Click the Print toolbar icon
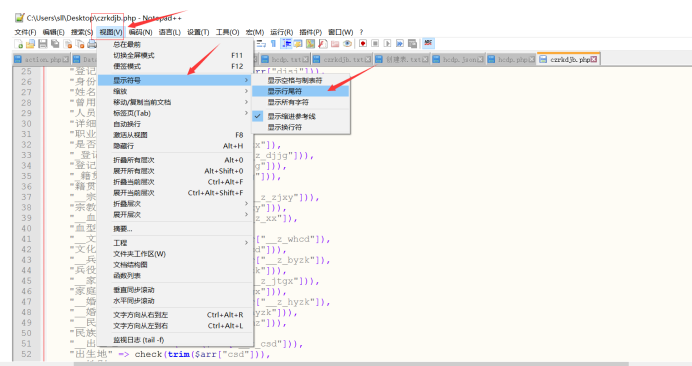 [x=92, y=44]
